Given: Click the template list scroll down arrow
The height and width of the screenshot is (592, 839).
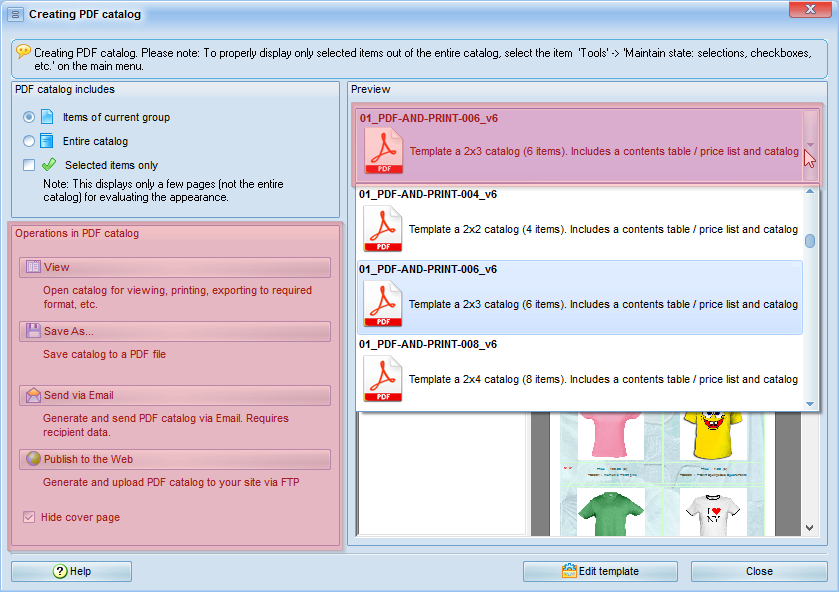Looking at the screenshot, I should click(x=810, y=404).
